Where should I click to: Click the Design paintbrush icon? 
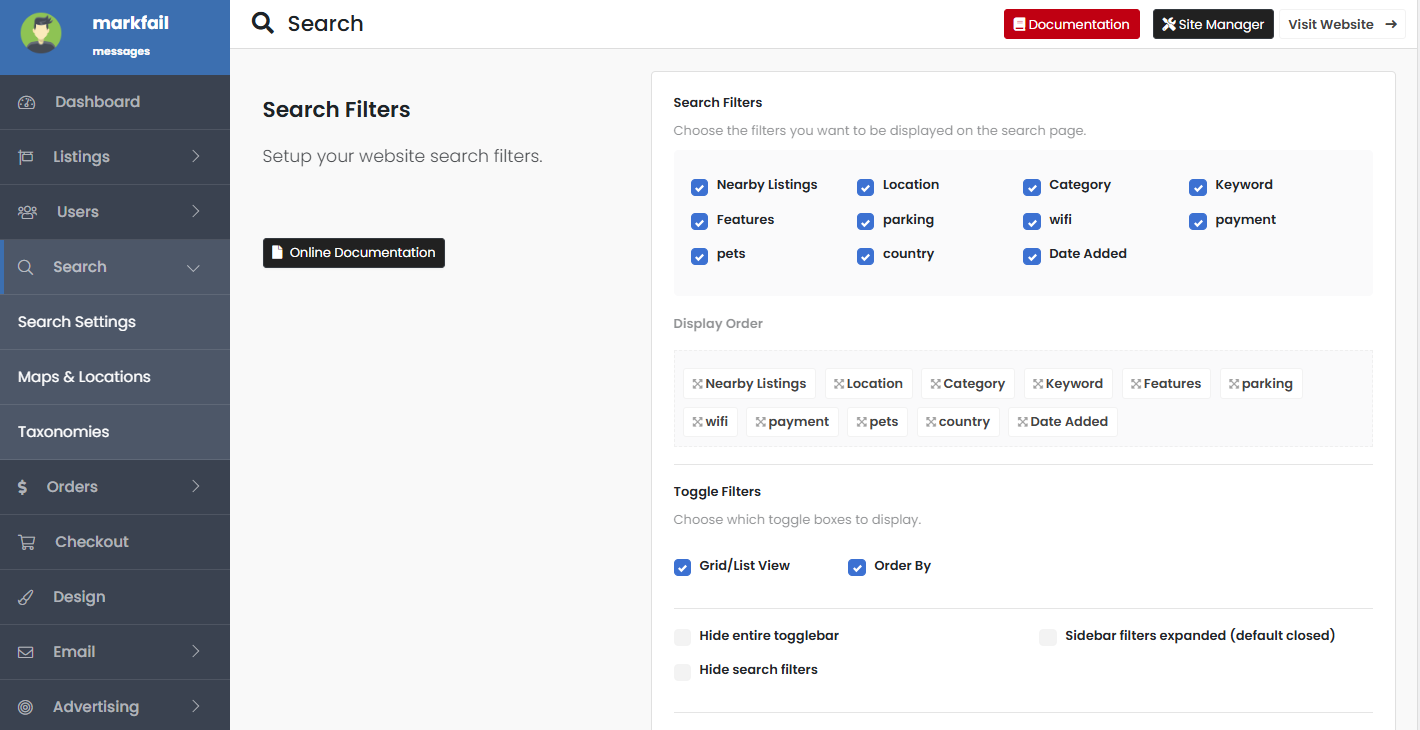(x=26, y=597)
